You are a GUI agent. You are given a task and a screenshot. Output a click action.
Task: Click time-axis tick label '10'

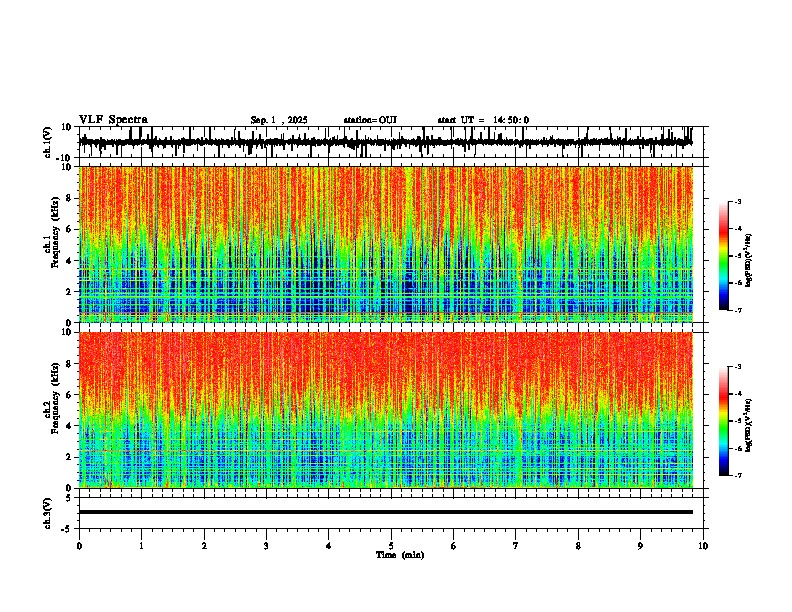pos(703,546)
